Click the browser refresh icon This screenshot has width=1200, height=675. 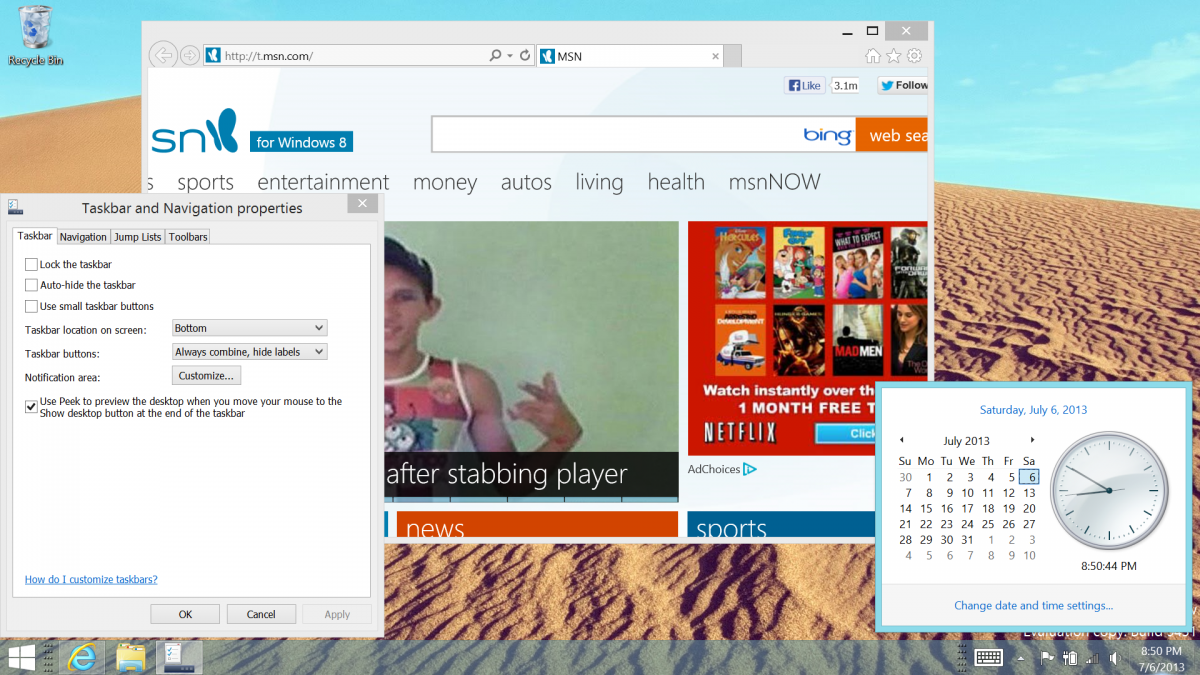[x=526, y=56]
